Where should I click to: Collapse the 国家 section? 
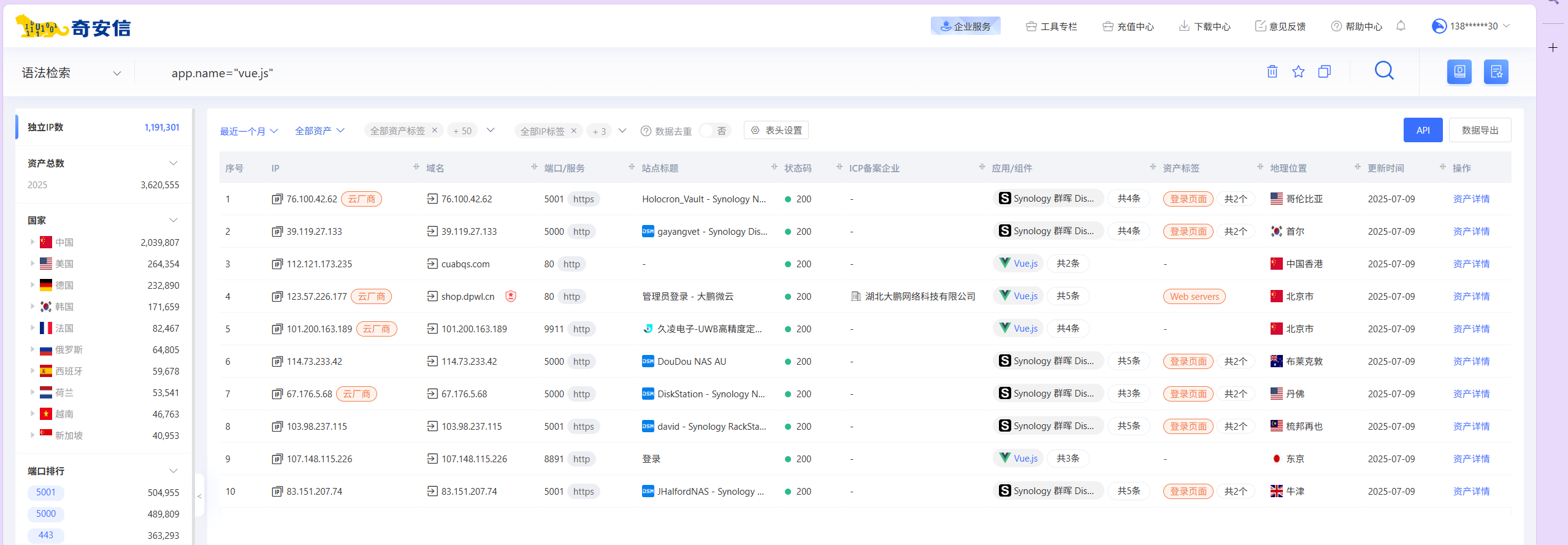[174, 220]
